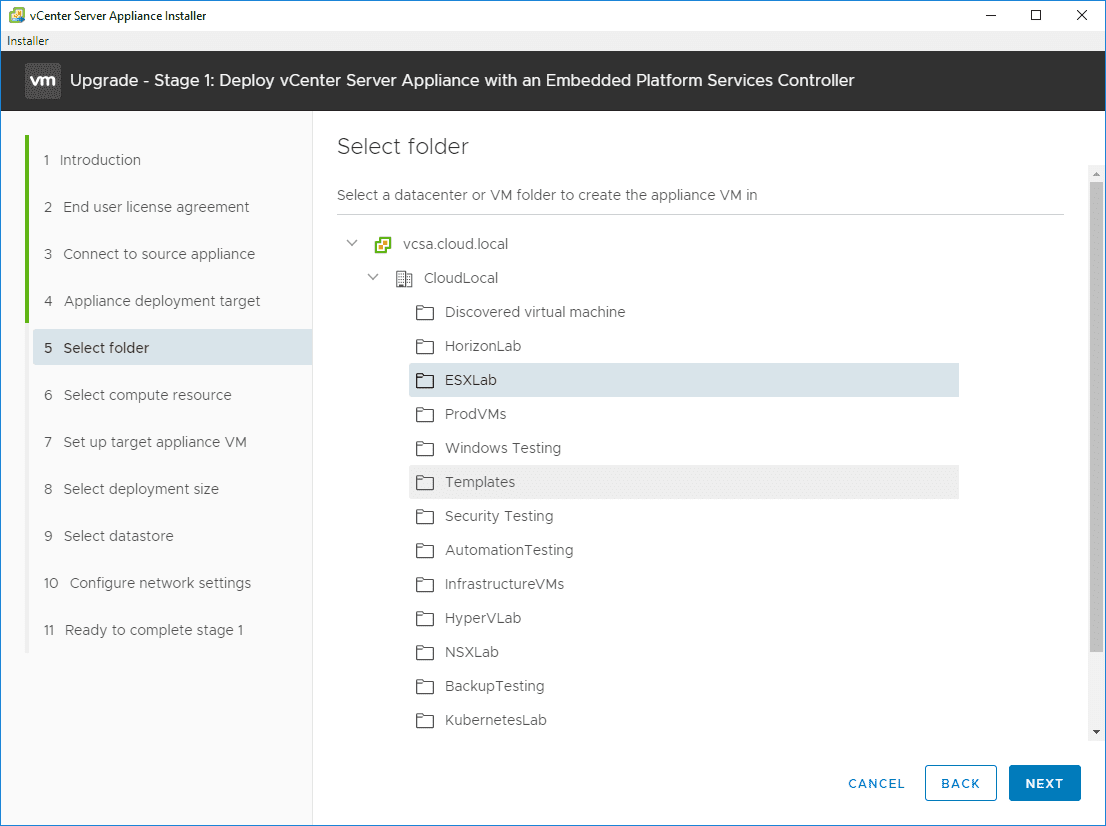Screen dimensions: 1106x826
Task: Select the Windows Testing folder
Action: point(503,448)
